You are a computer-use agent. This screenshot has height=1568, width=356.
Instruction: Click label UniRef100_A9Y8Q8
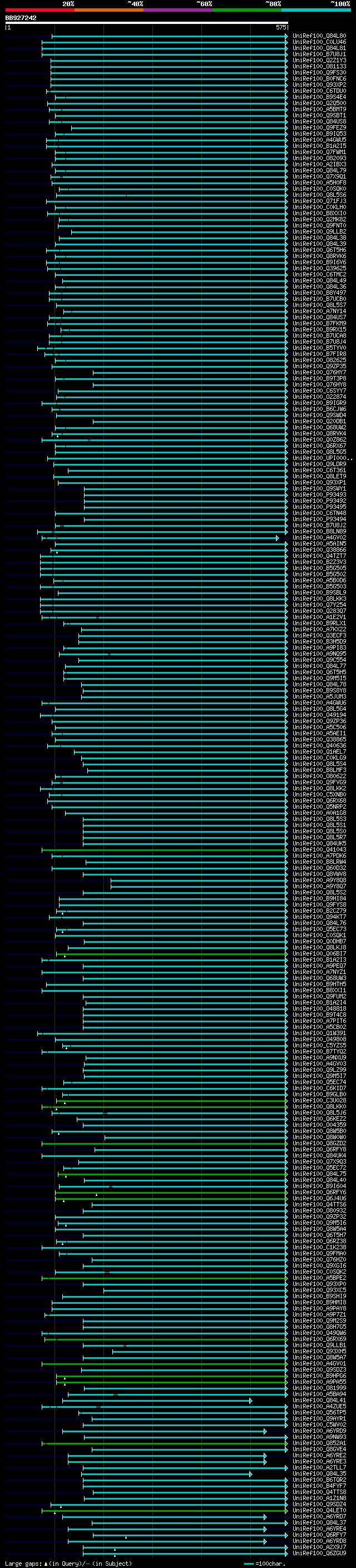tap(319, 880)
